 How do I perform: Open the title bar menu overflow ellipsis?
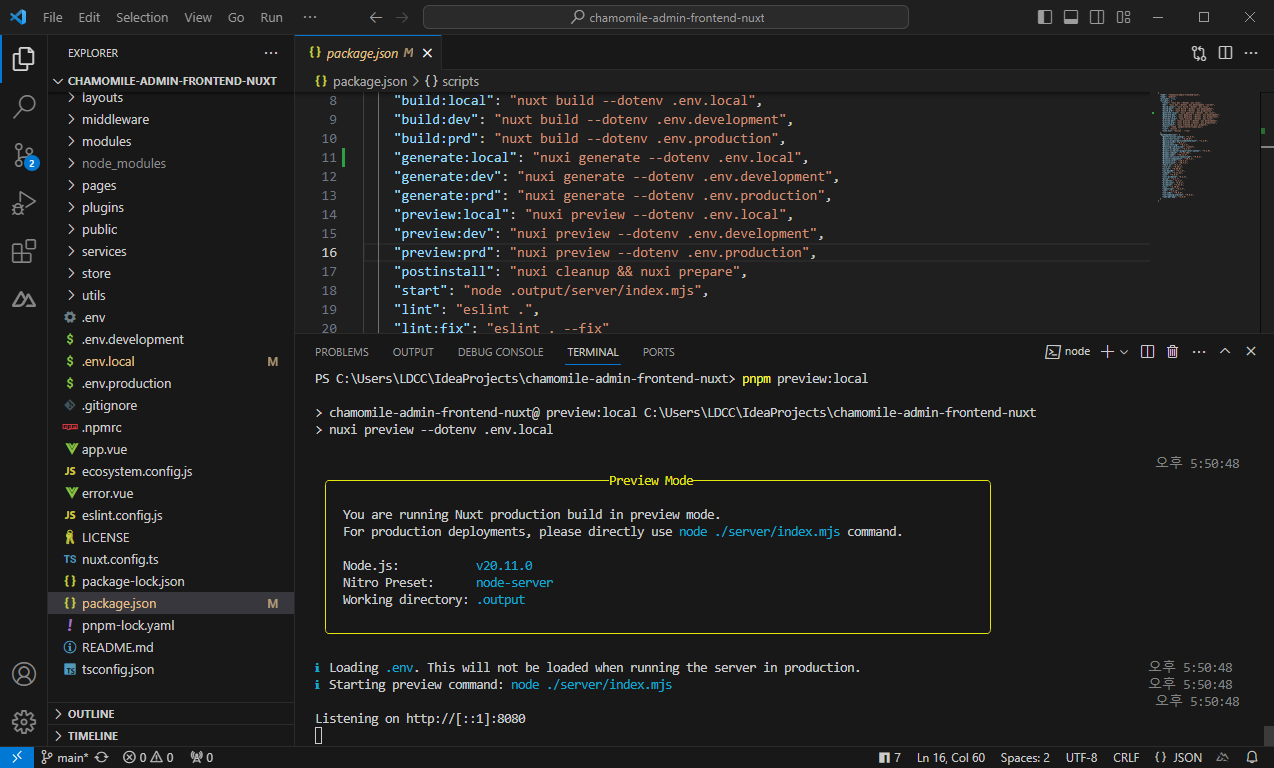pyautogui.click(x=310, y=17)
